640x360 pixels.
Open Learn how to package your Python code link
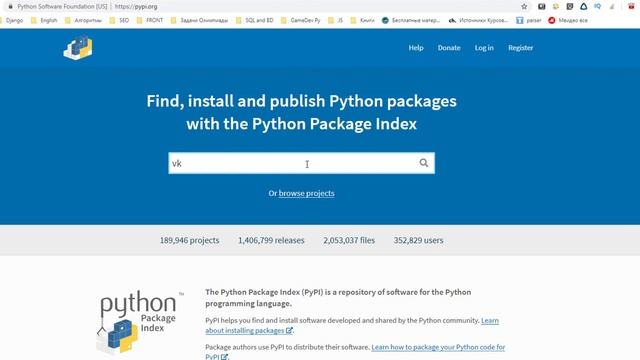pos(438,347)
